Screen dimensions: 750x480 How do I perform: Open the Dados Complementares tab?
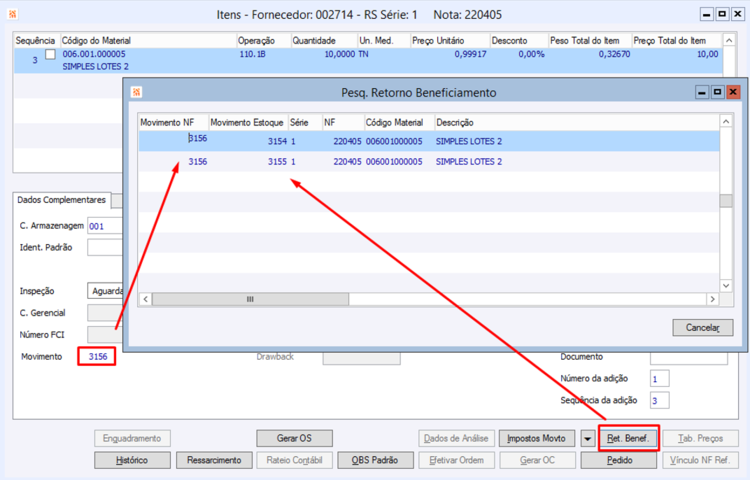62,200
